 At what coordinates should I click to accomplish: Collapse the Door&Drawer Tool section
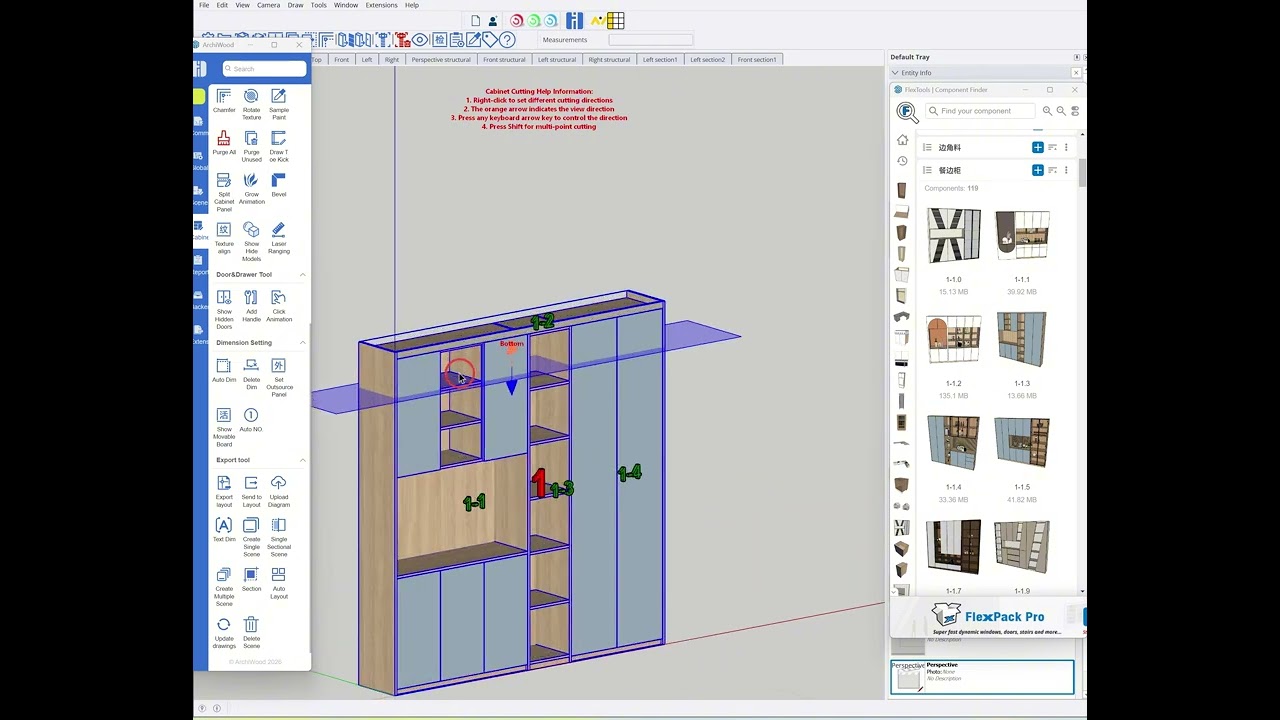tap(302, 274)
